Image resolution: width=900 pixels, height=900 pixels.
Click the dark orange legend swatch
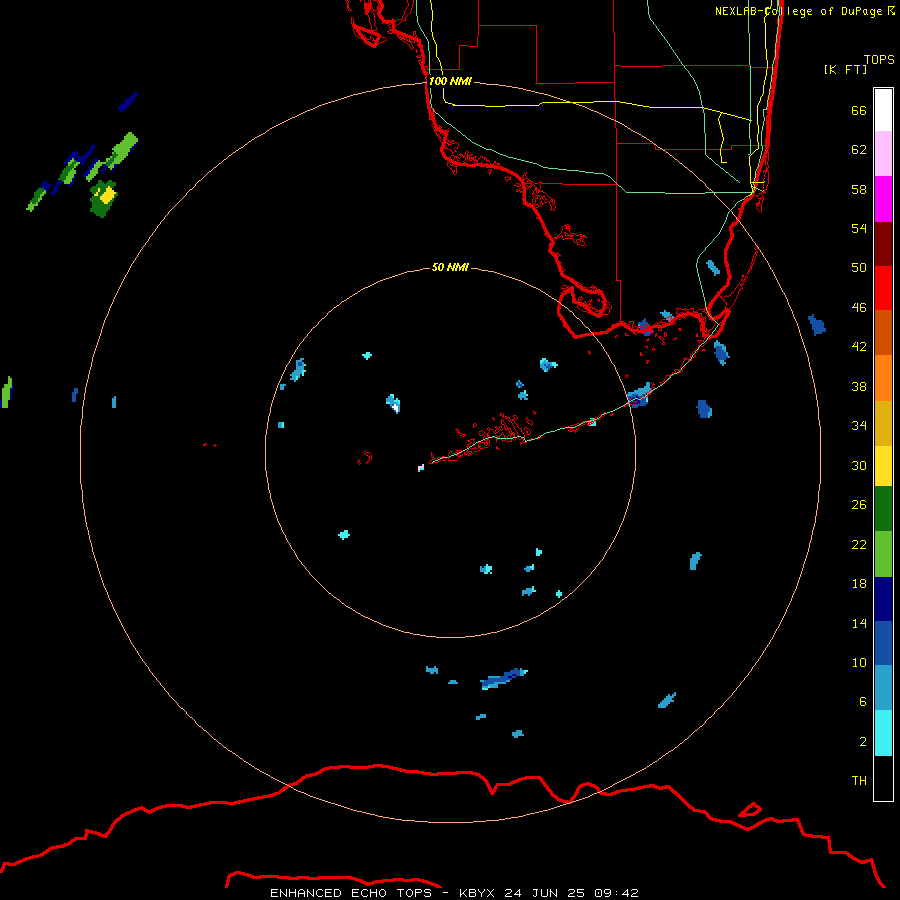click(x=883, y=332)
